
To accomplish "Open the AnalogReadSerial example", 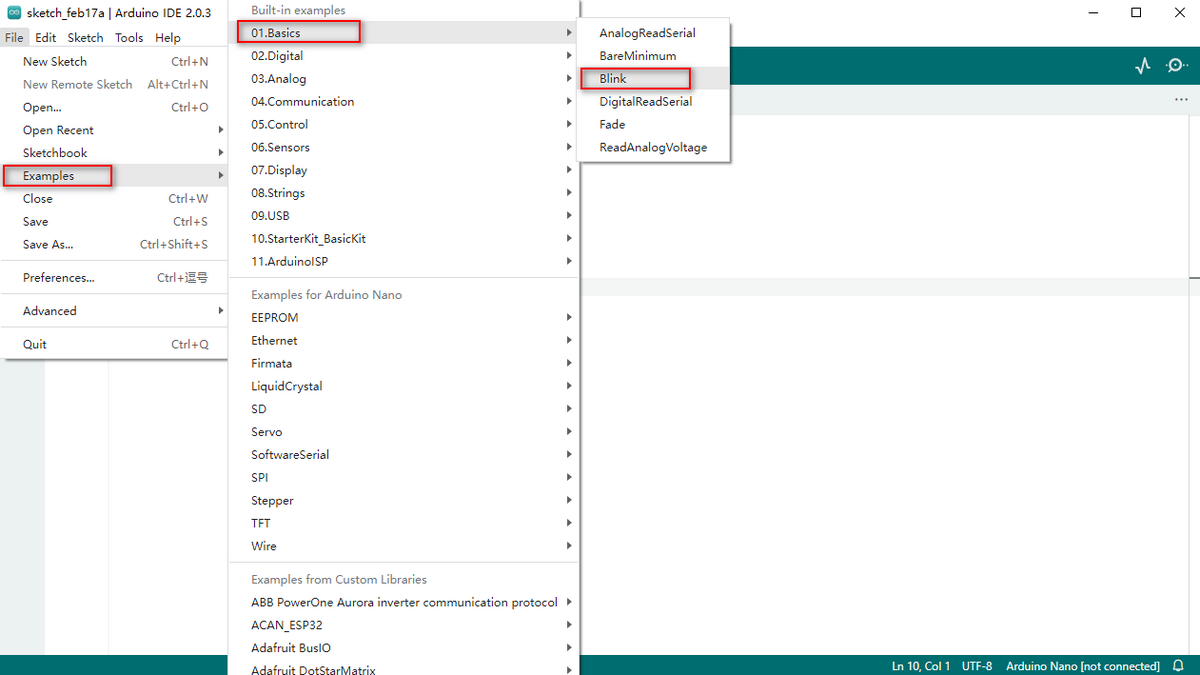I will tap(655, 33).
